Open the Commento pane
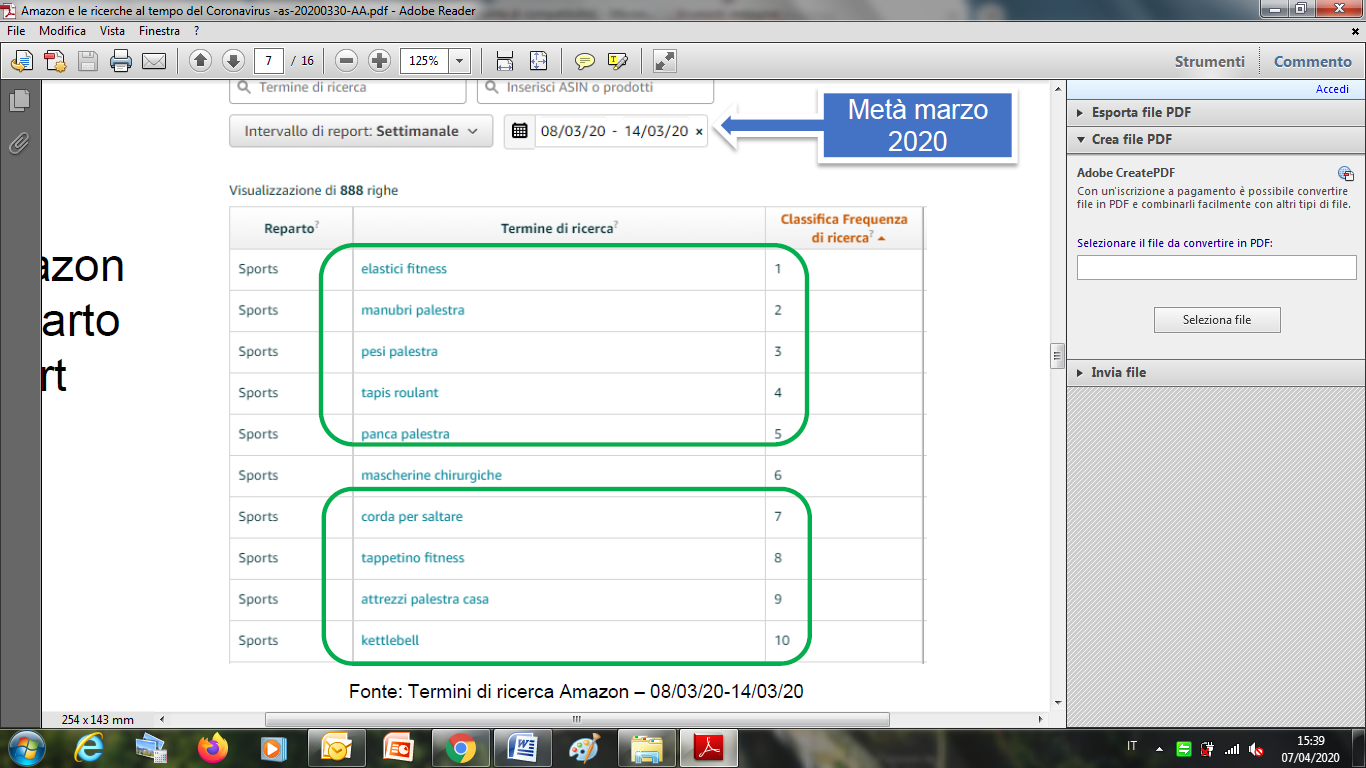 pos(1312,61)
